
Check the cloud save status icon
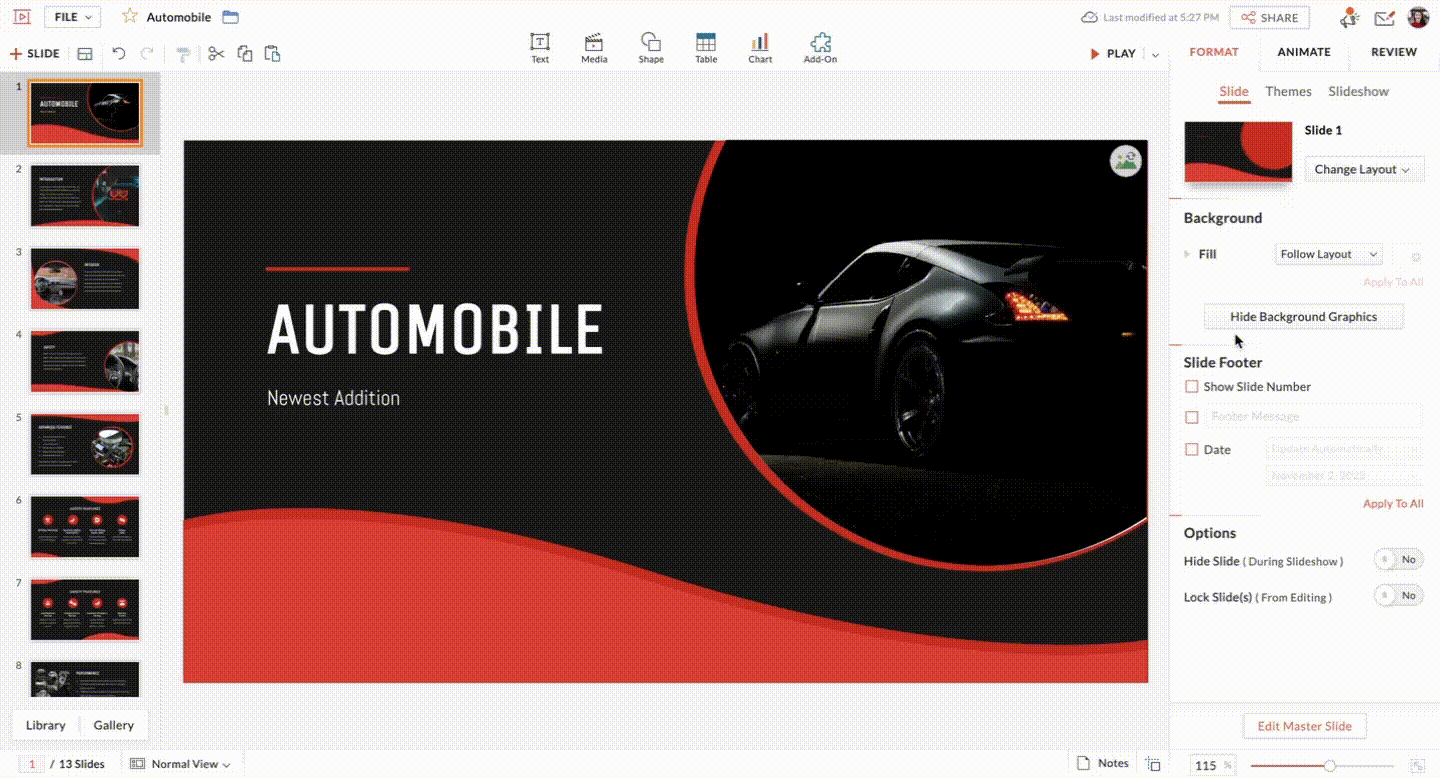pyautogui.click(x=1089, y=18)
